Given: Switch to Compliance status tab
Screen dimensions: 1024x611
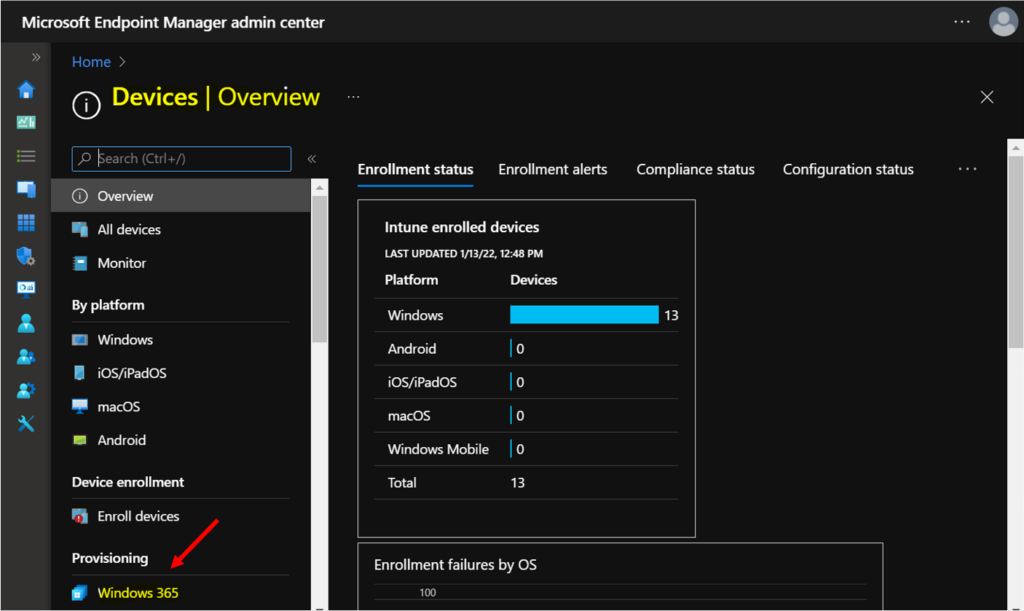Looking at the screenshot, I should (696, 169).
